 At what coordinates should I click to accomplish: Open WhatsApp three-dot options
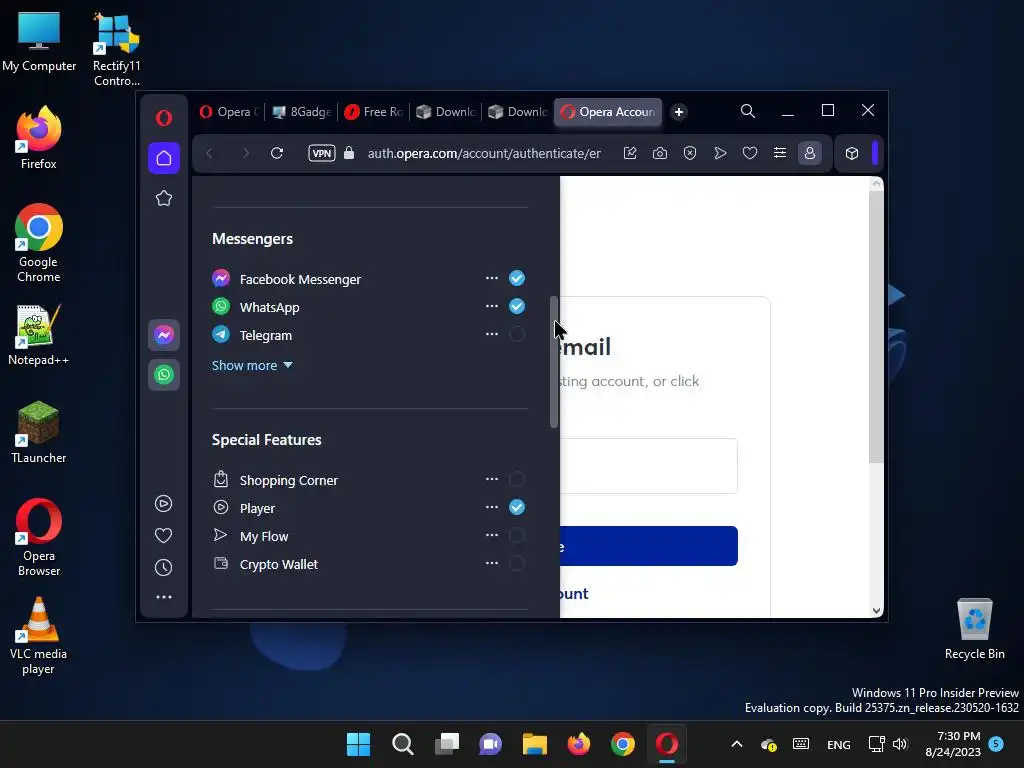(492, 306)
